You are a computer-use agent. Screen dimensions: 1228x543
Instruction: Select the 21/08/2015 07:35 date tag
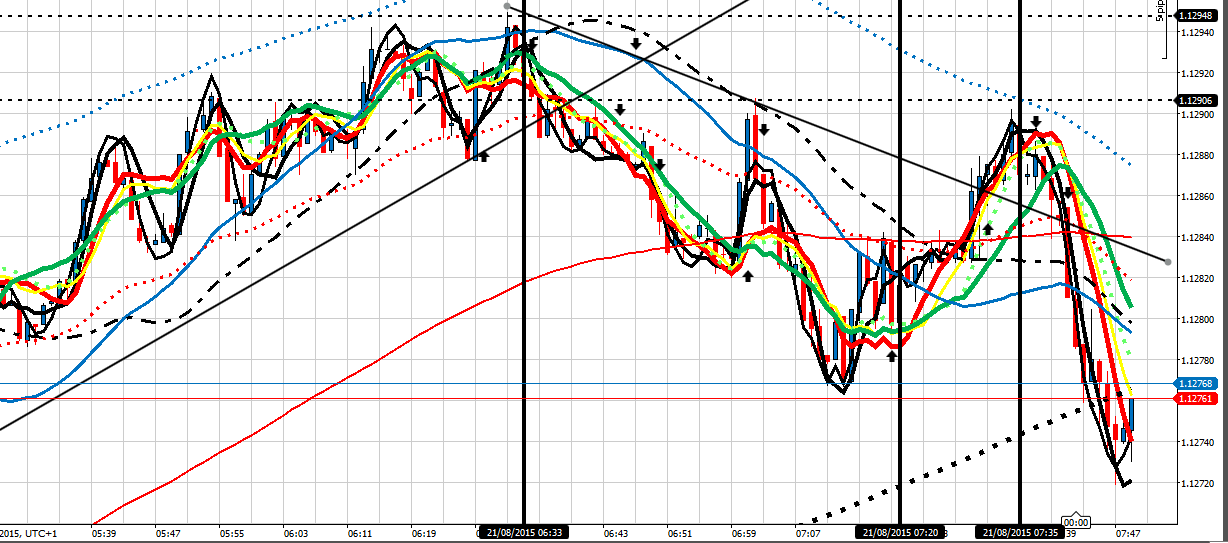coord(1020,534)
